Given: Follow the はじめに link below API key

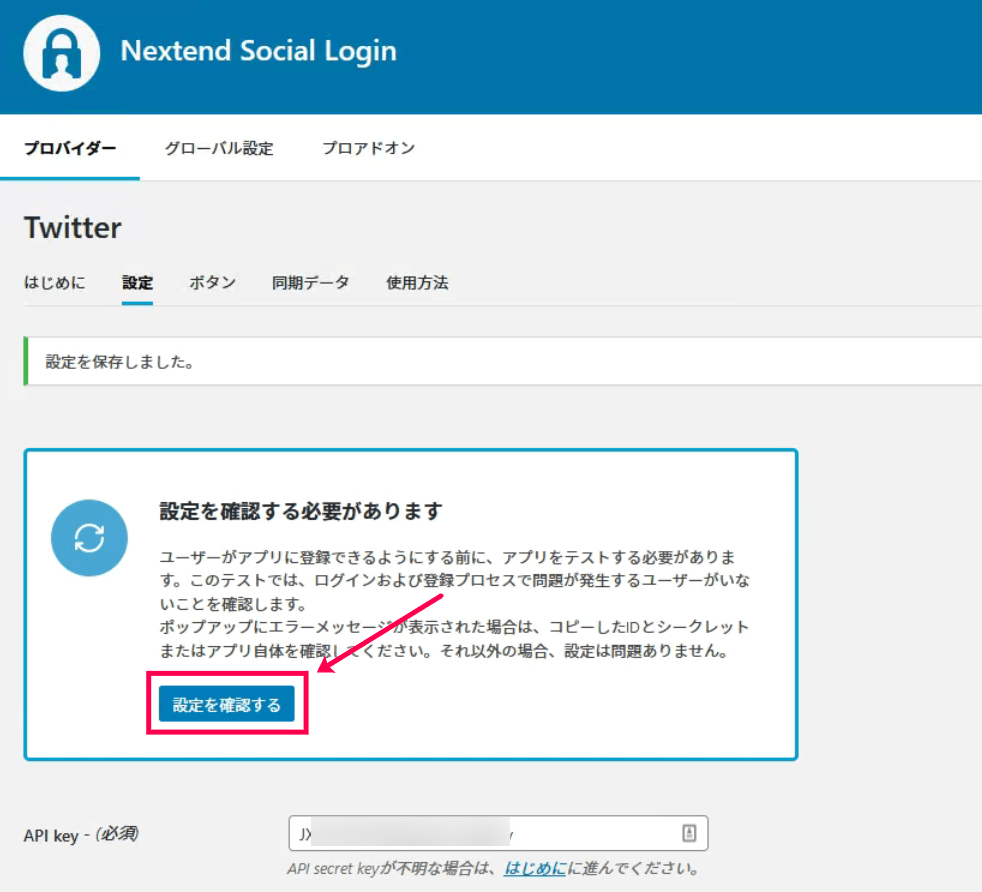Looking at the screenshot, I should [533, 867].
